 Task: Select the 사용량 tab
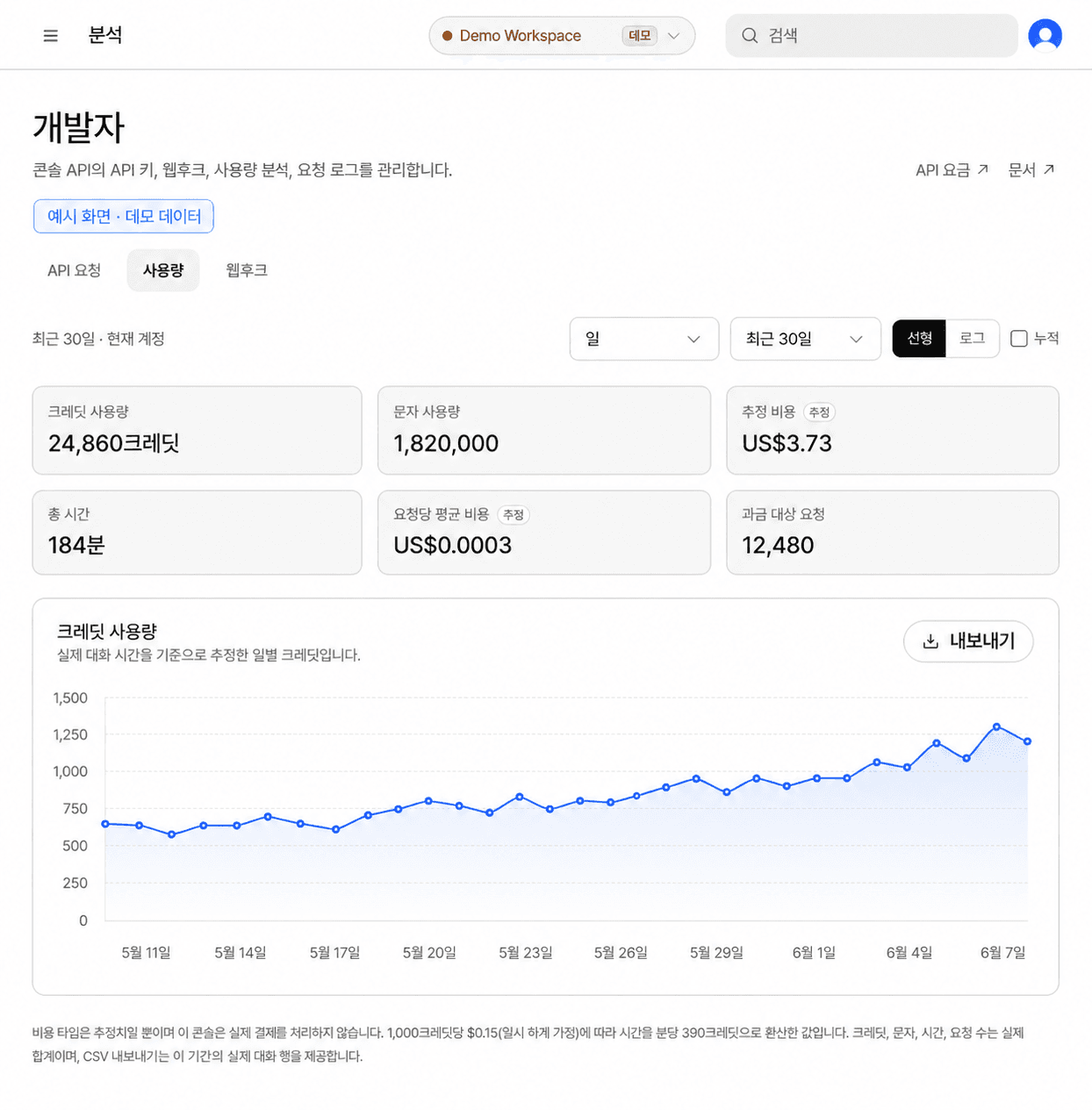[163, 270]
